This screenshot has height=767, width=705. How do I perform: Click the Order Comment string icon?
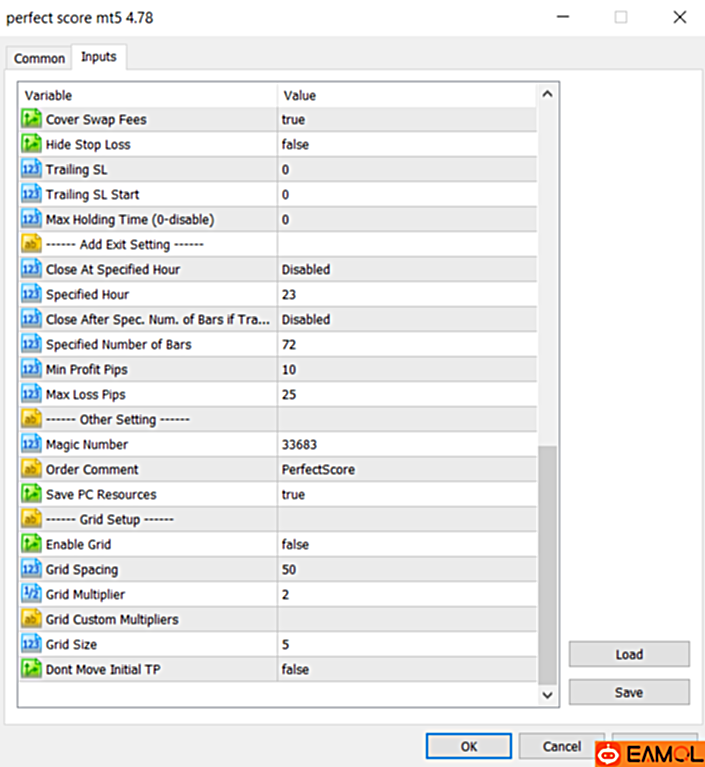[x=31, y=469]
